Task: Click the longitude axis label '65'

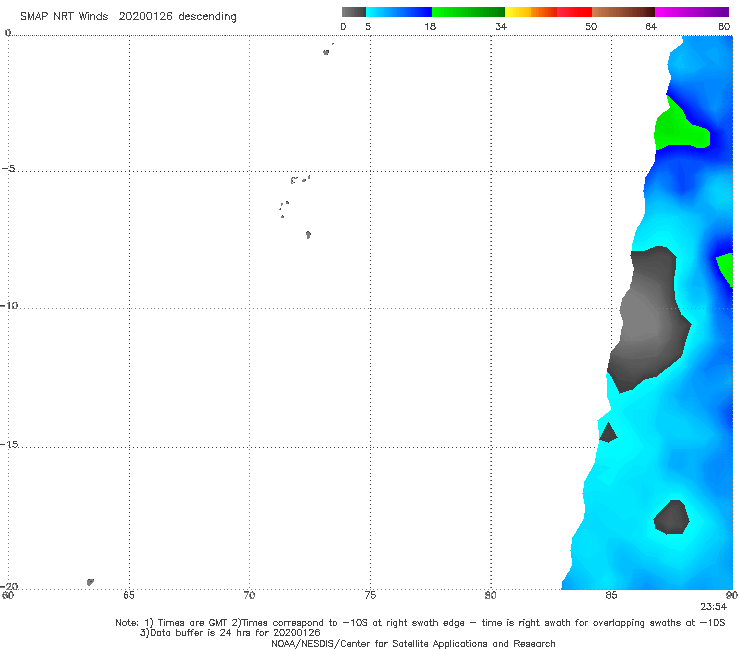Action: tap(129, 595)
